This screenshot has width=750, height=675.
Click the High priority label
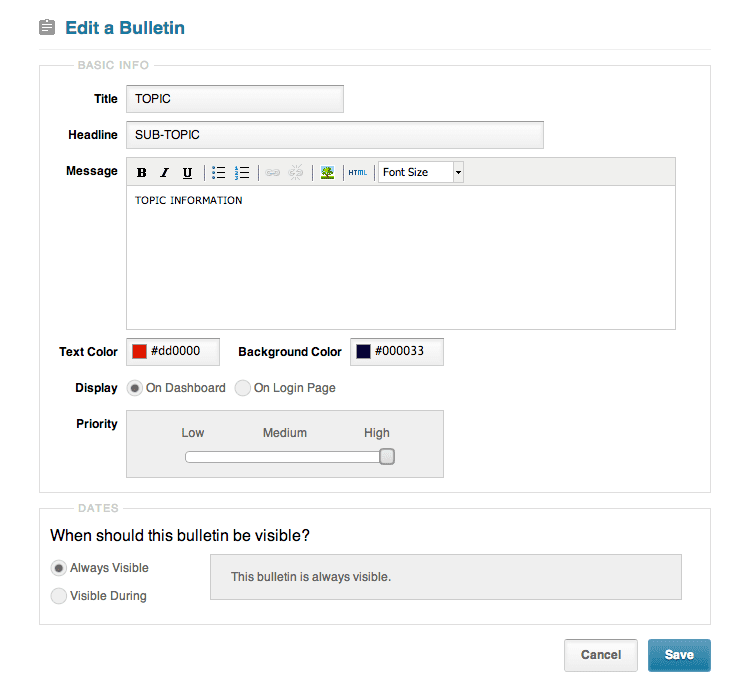[377, 433]
